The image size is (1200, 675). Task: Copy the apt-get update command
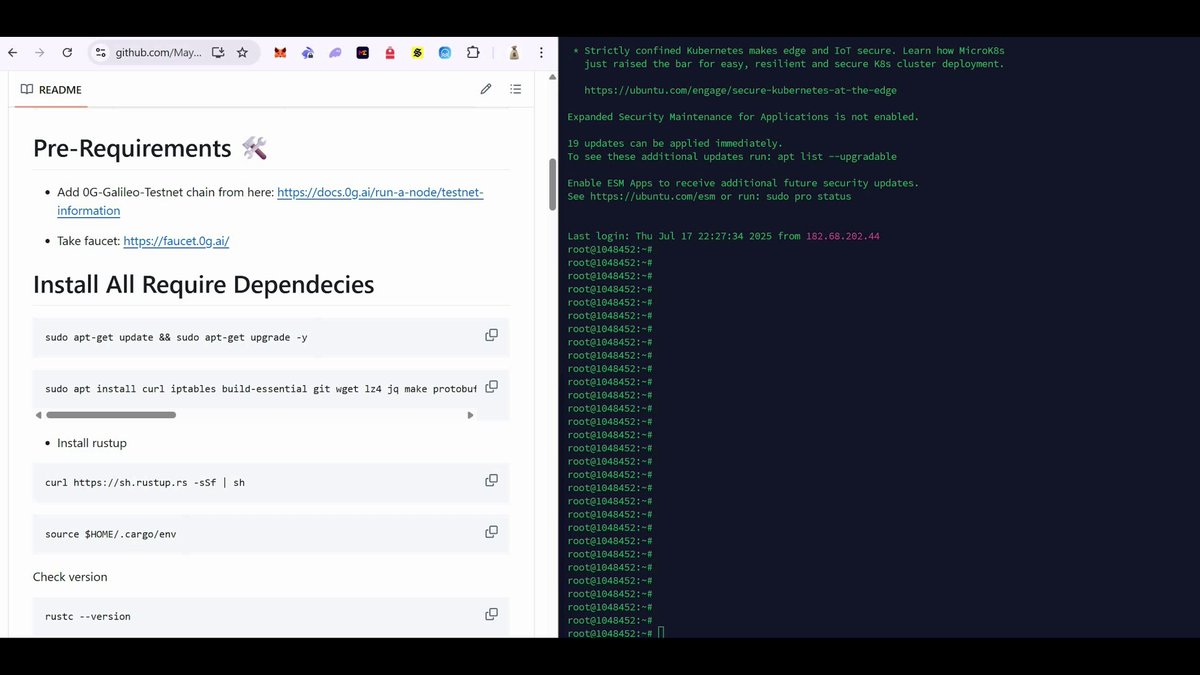pos(491,335)
